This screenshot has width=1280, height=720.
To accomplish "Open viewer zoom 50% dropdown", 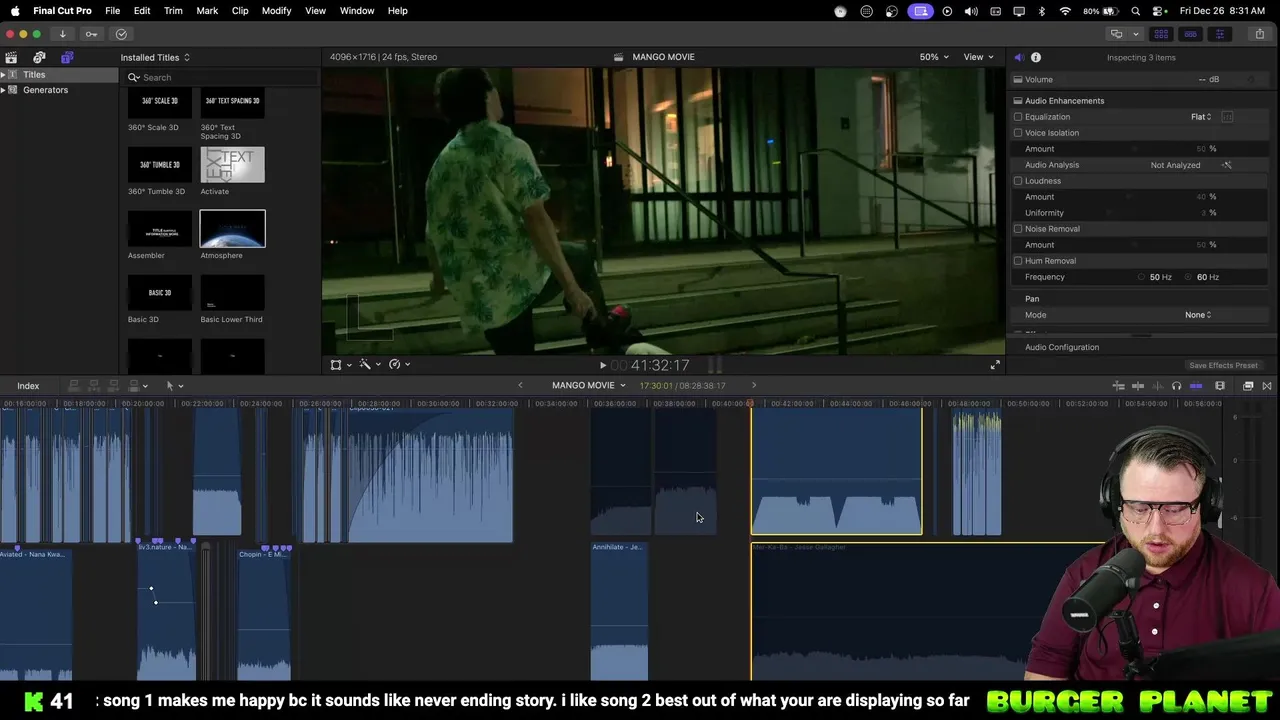I will (934, 57).
